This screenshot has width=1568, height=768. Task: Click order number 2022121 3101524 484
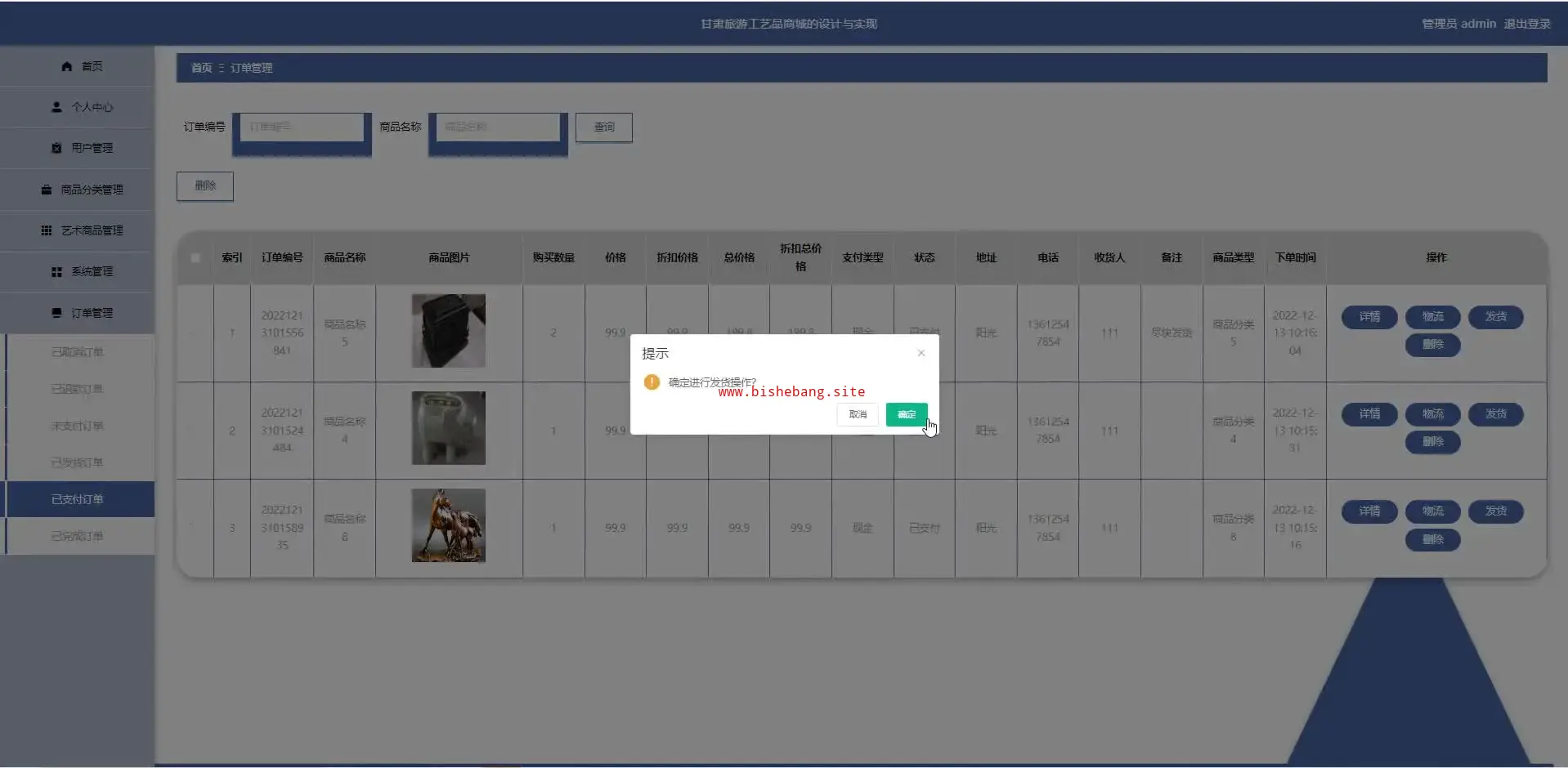[282, 430]
